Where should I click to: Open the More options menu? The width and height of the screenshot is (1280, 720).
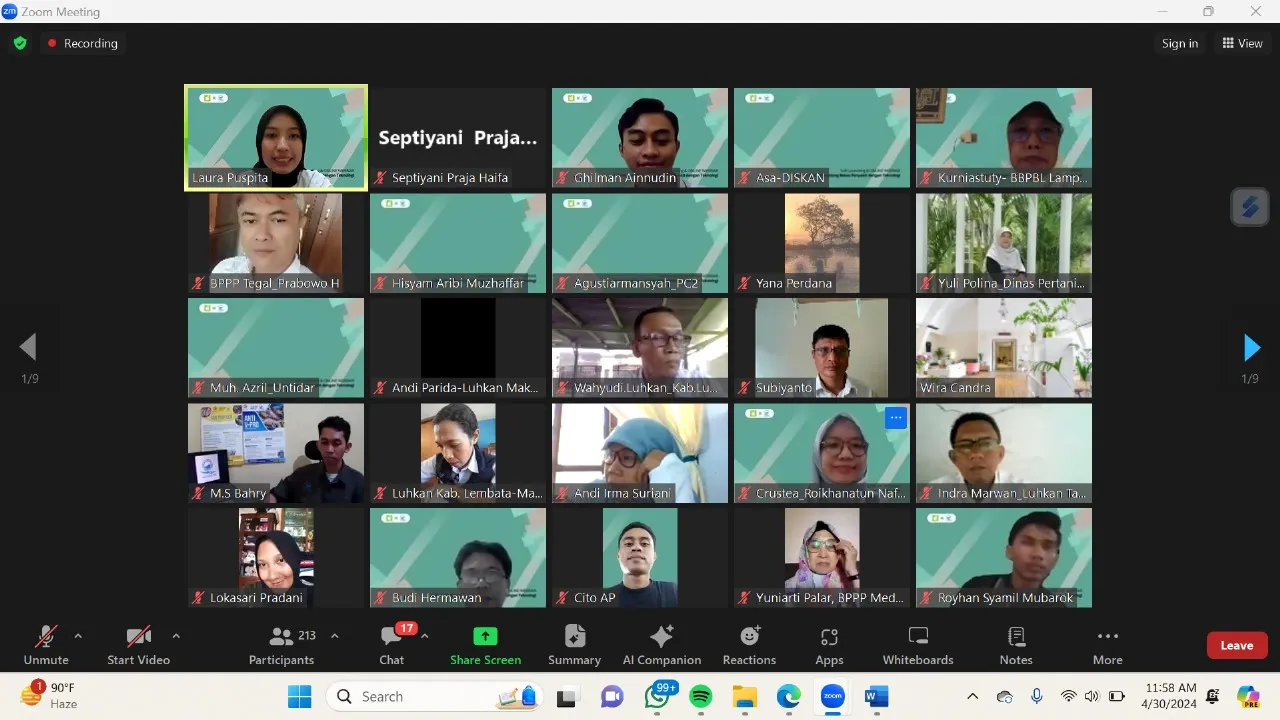(x=1107, y=644)
